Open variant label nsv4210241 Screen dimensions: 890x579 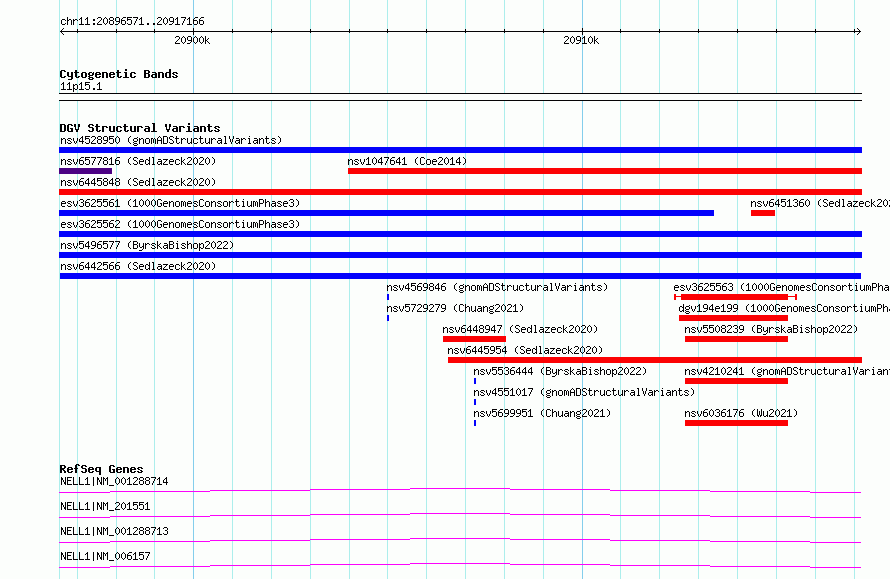787,371
